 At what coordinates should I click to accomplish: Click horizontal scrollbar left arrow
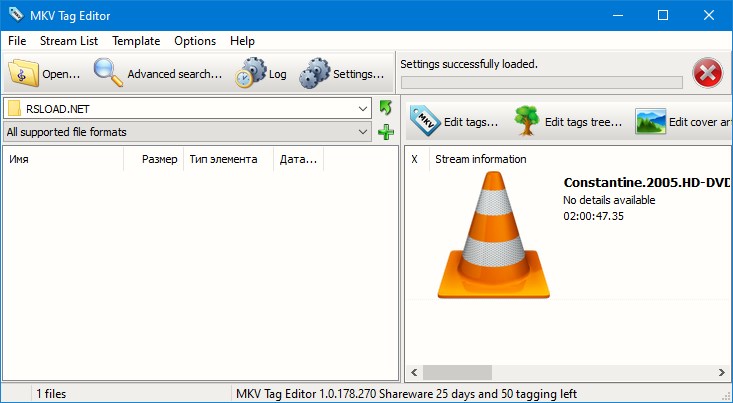click(414, 373)
